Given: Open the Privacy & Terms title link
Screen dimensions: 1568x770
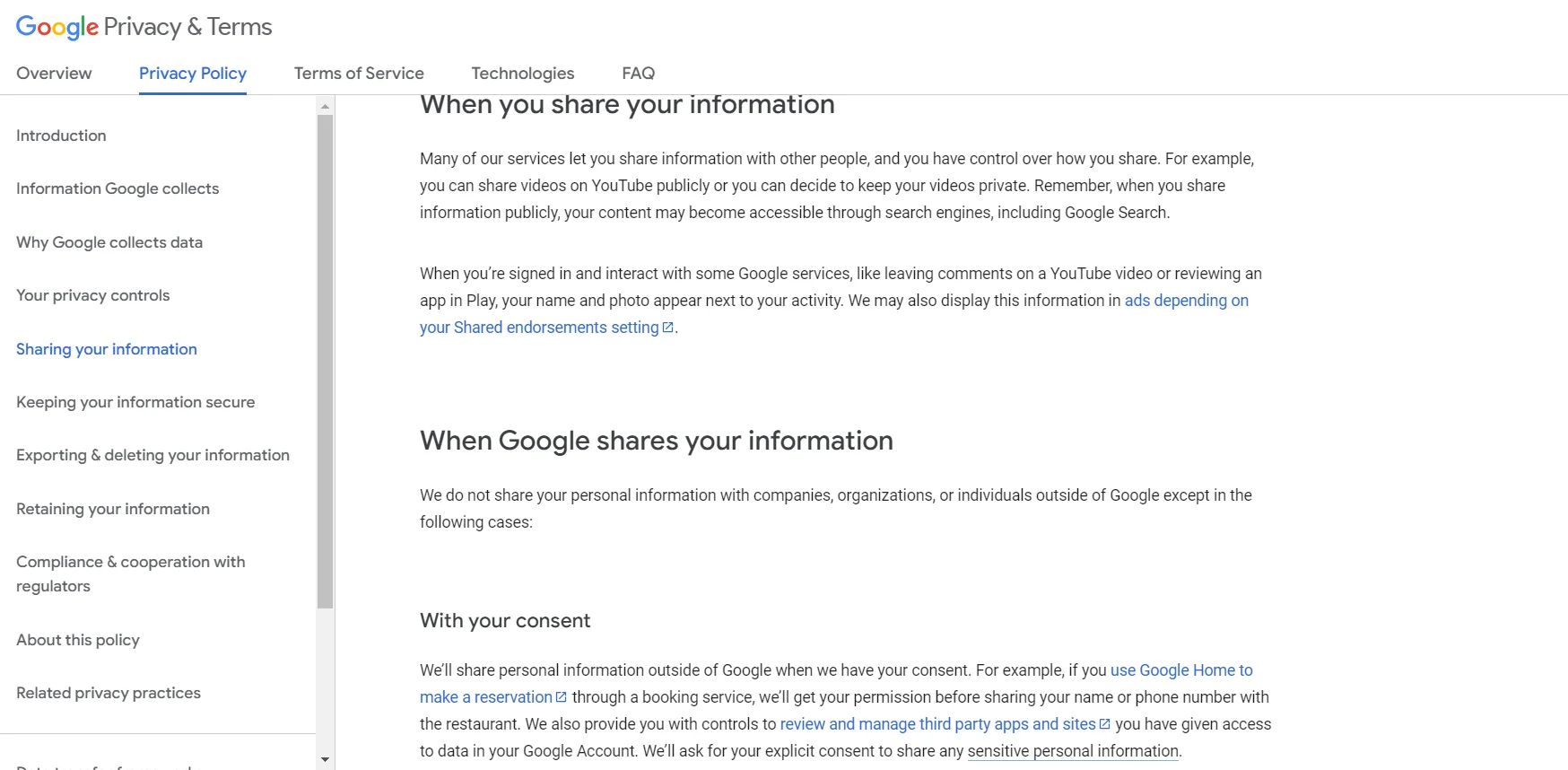Looking at the screenshot, I should 187,27.
